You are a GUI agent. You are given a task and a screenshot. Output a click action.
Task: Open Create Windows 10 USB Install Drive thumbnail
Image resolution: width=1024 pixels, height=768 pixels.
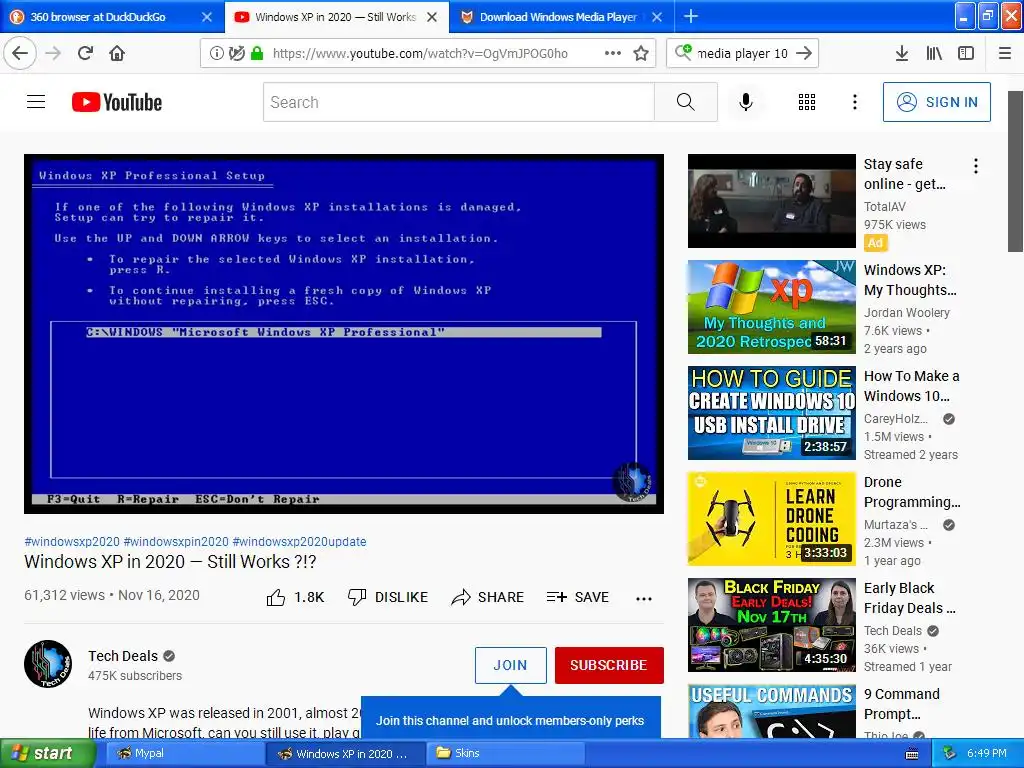(771, 413)
